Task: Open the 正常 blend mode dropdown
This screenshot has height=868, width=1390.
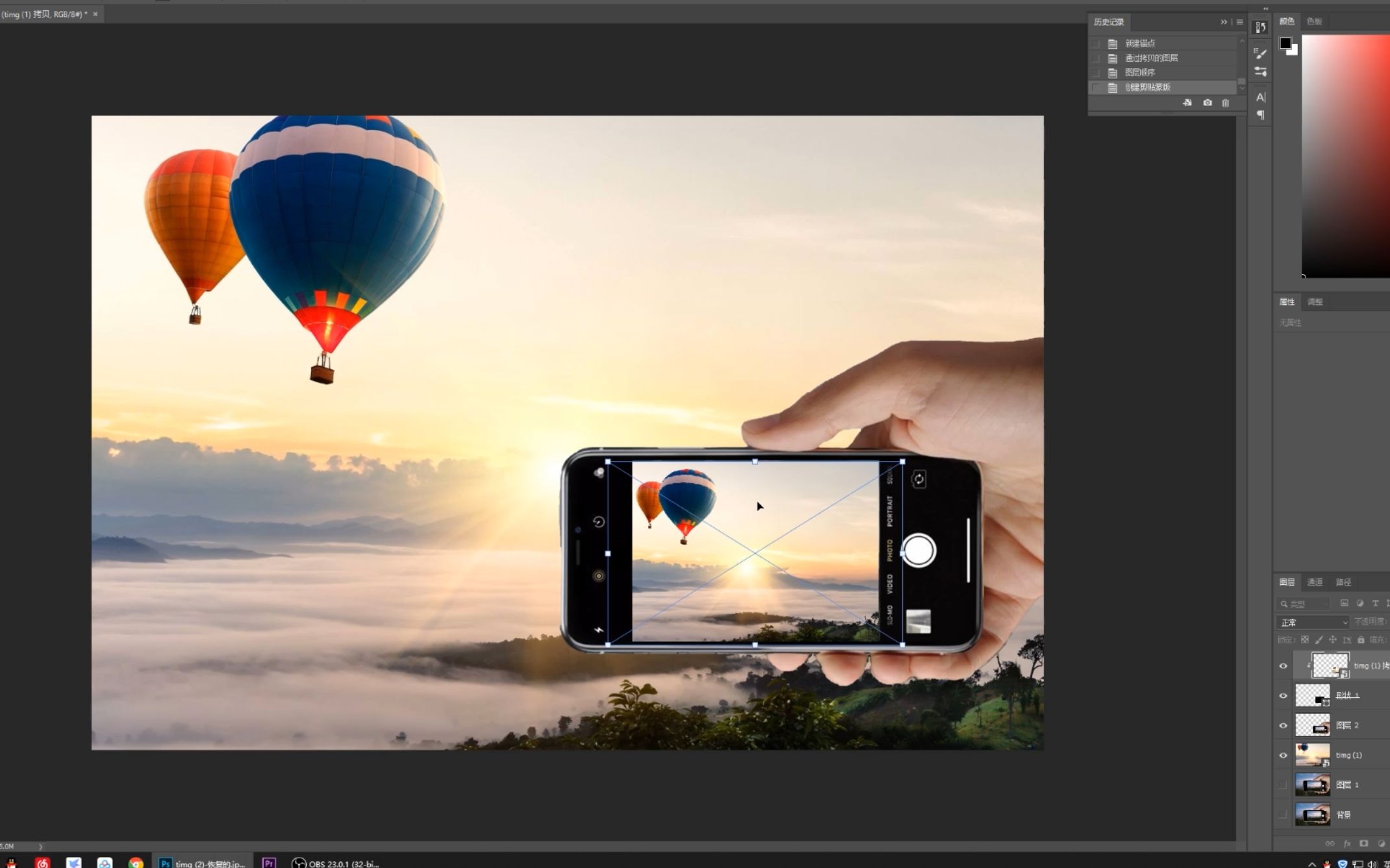Action: click(1312, 622)
